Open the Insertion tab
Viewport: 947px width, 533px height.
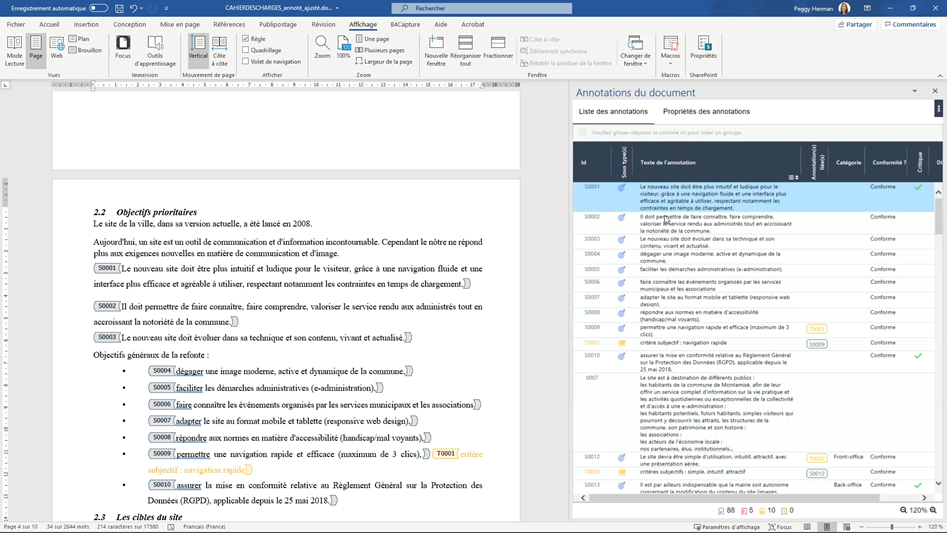86,24
